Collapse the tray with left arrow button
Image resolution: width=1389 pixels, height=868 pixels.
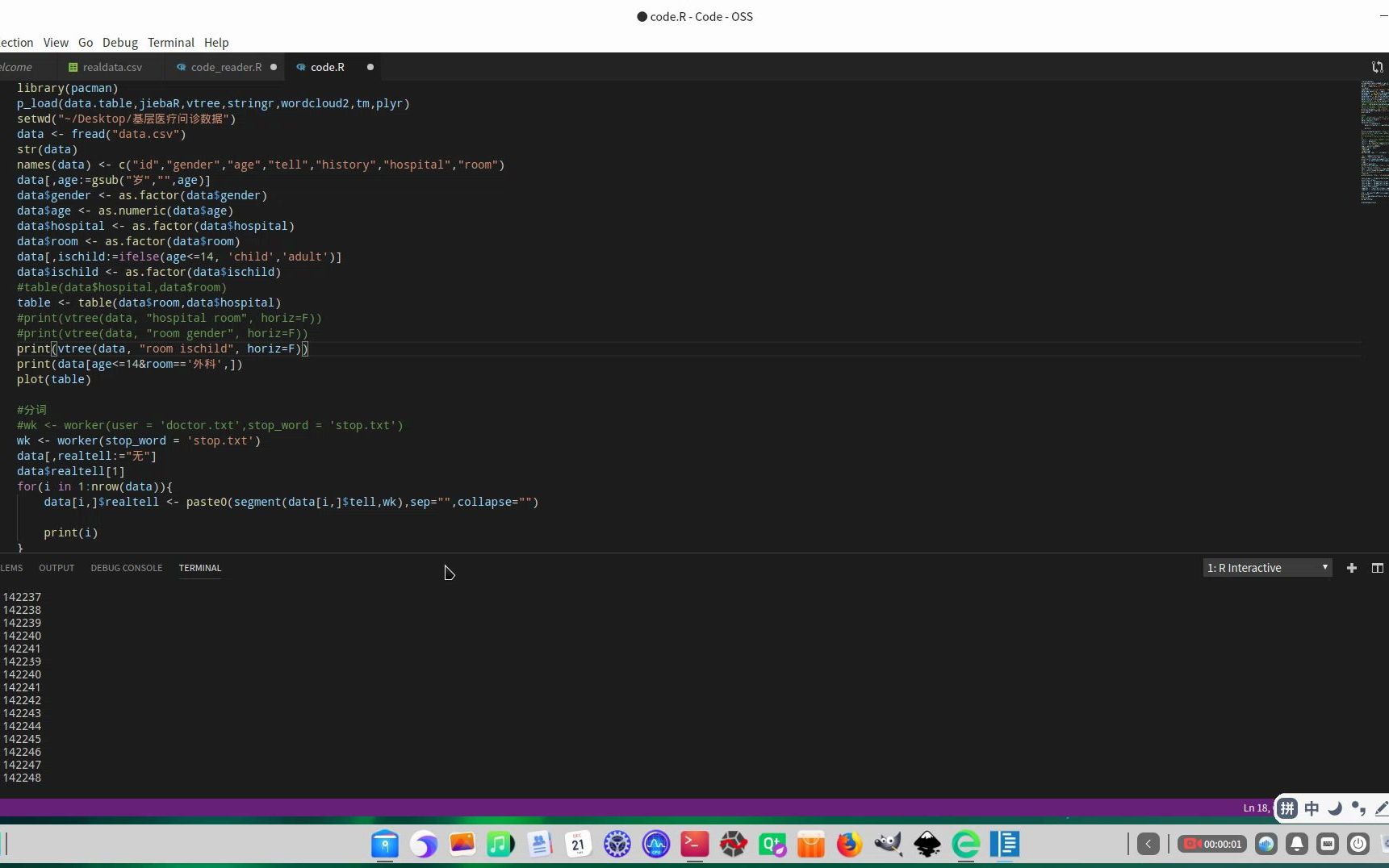[x=1148, y=845]
